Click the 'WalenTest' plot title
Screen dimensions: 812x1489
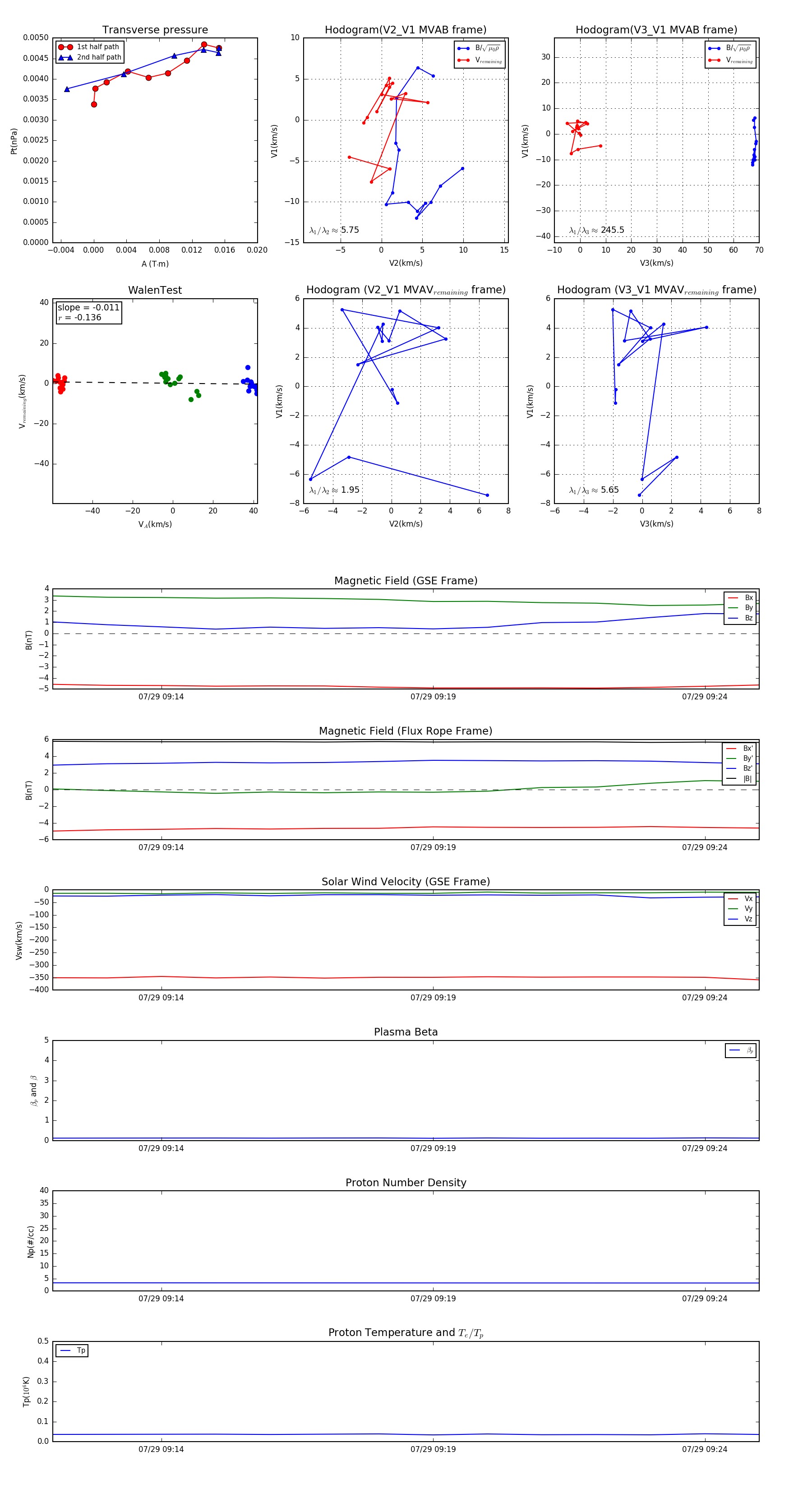155,290
